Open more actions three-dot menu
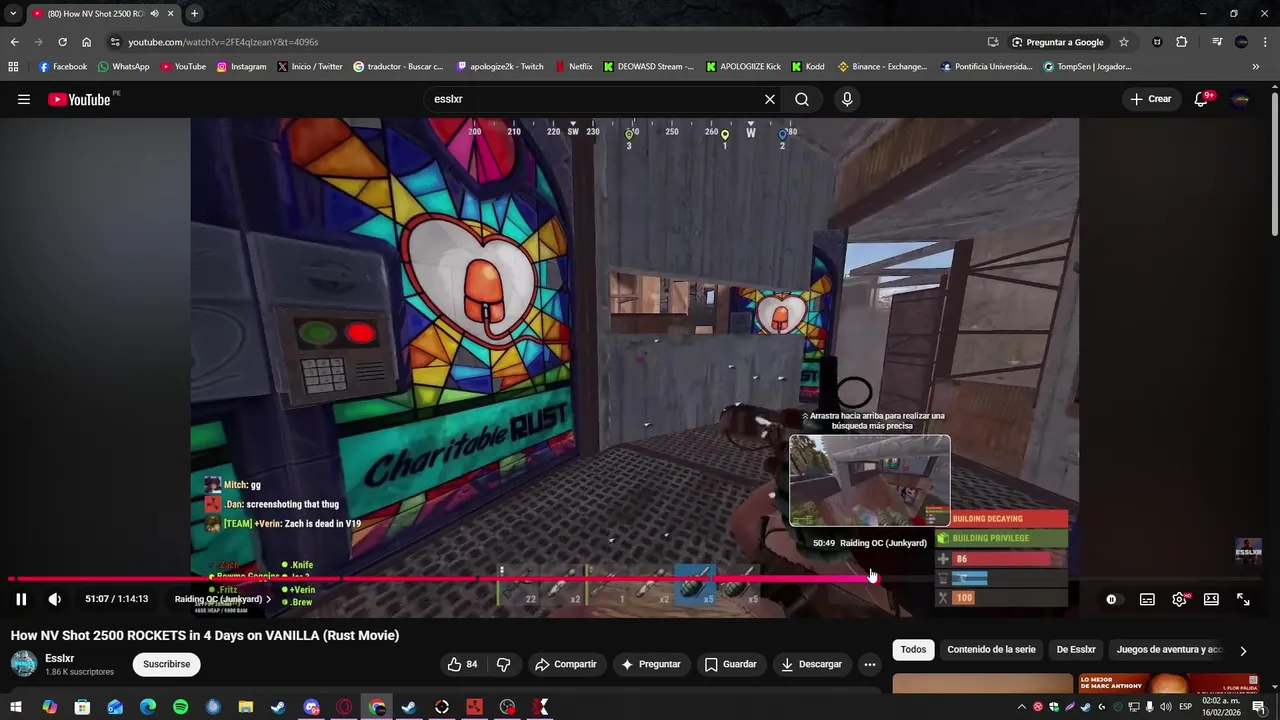The height and width of the screenshot is (720, 1280). point(870,664)
